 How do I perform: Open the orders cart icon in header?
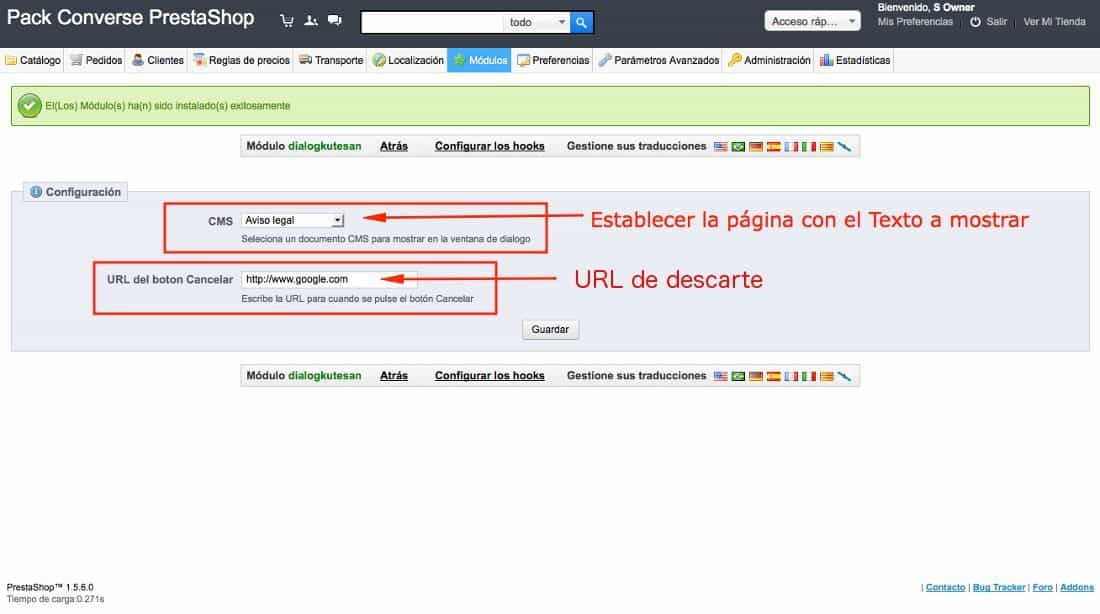287,21
